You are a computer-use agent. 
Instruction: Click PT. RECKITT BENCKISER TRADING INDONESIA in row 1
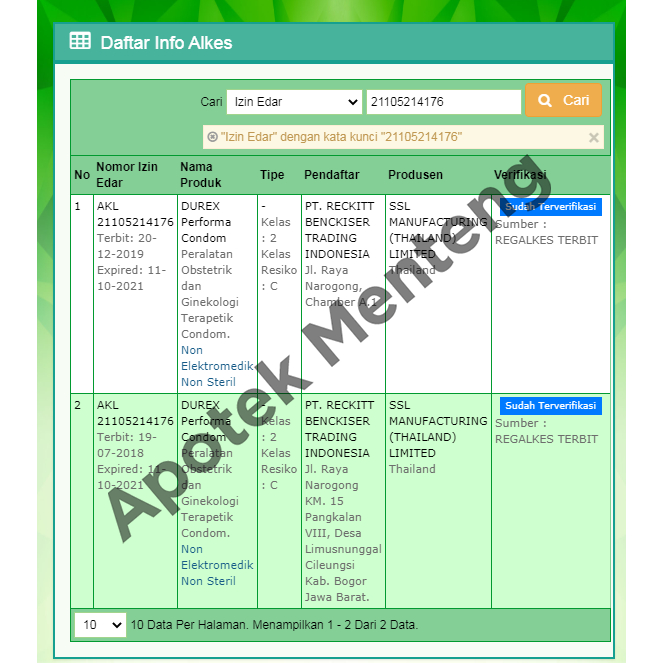click(x=340, y=230)
